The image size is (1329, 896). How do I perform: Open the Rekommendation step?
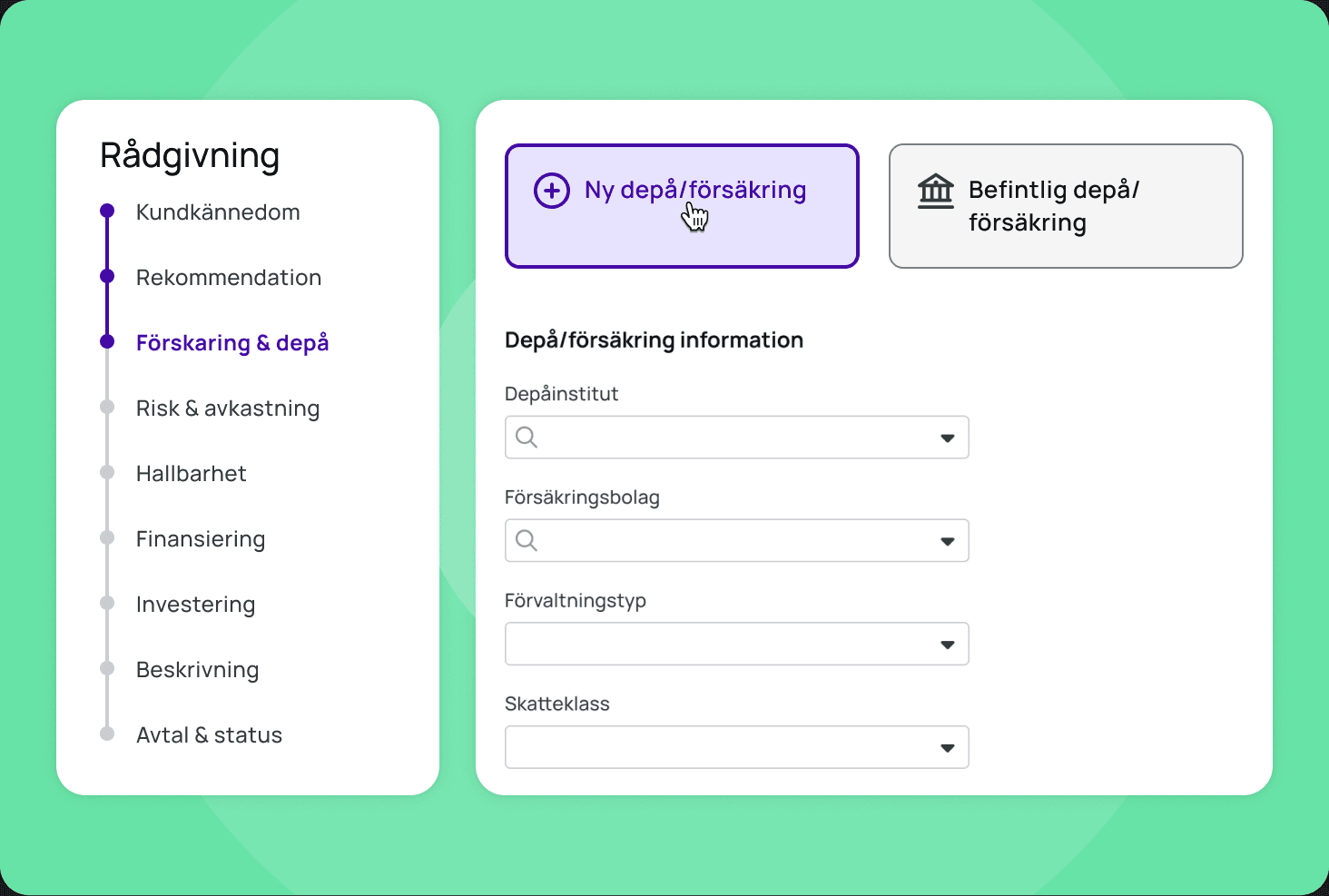(x=229, y=278)
